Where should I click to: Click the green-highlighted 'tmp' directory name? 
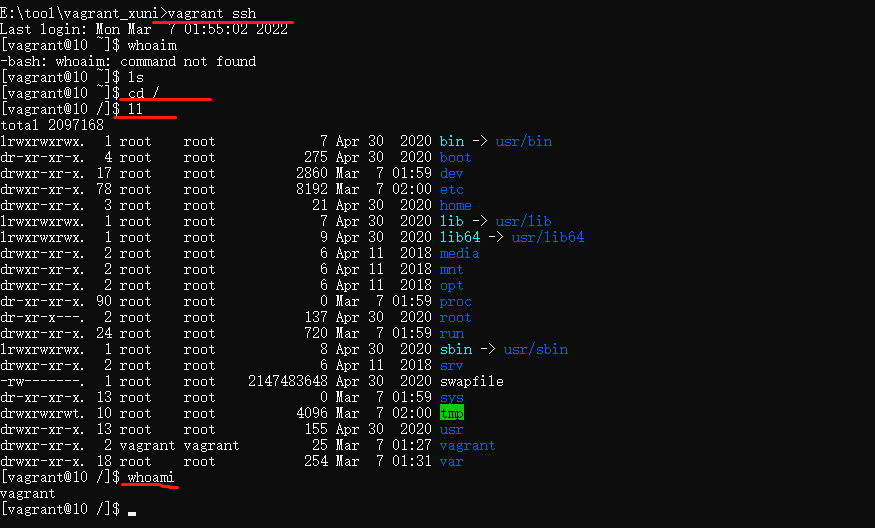(451, 413)
